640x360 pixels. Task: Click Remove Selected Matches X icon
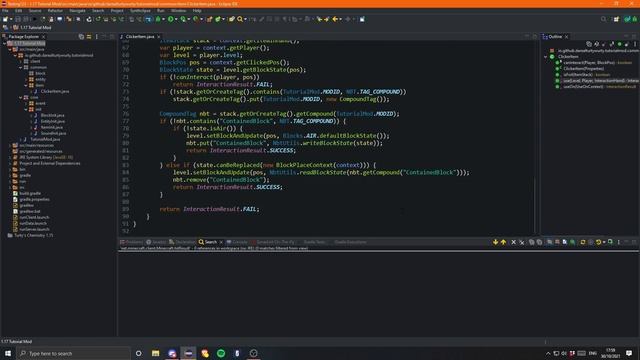point(513,242)
